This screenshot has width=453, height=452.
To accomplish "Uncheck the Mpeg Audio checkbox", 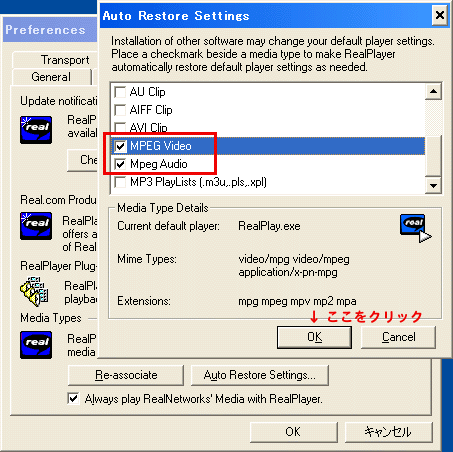I will click(120, 164).
